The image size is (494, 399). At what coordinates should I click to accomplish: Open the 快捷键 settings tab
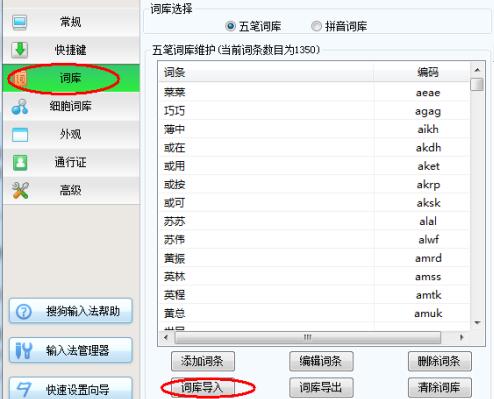[71, 50]
